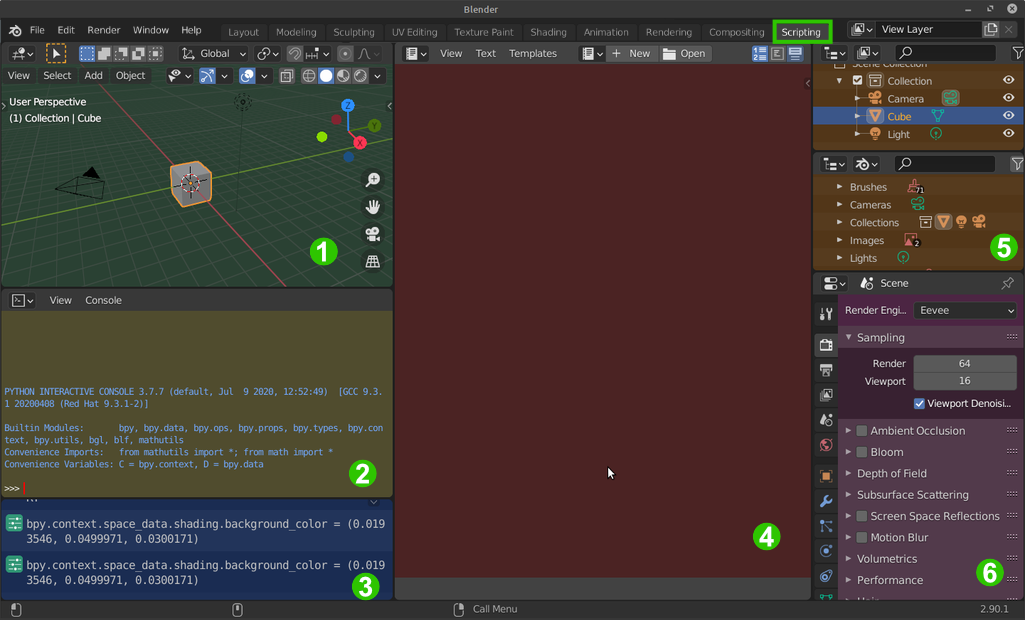Screen dimensions: 1025x620
Task: Expand the Volumetrics panel
Action: [887, 559]
